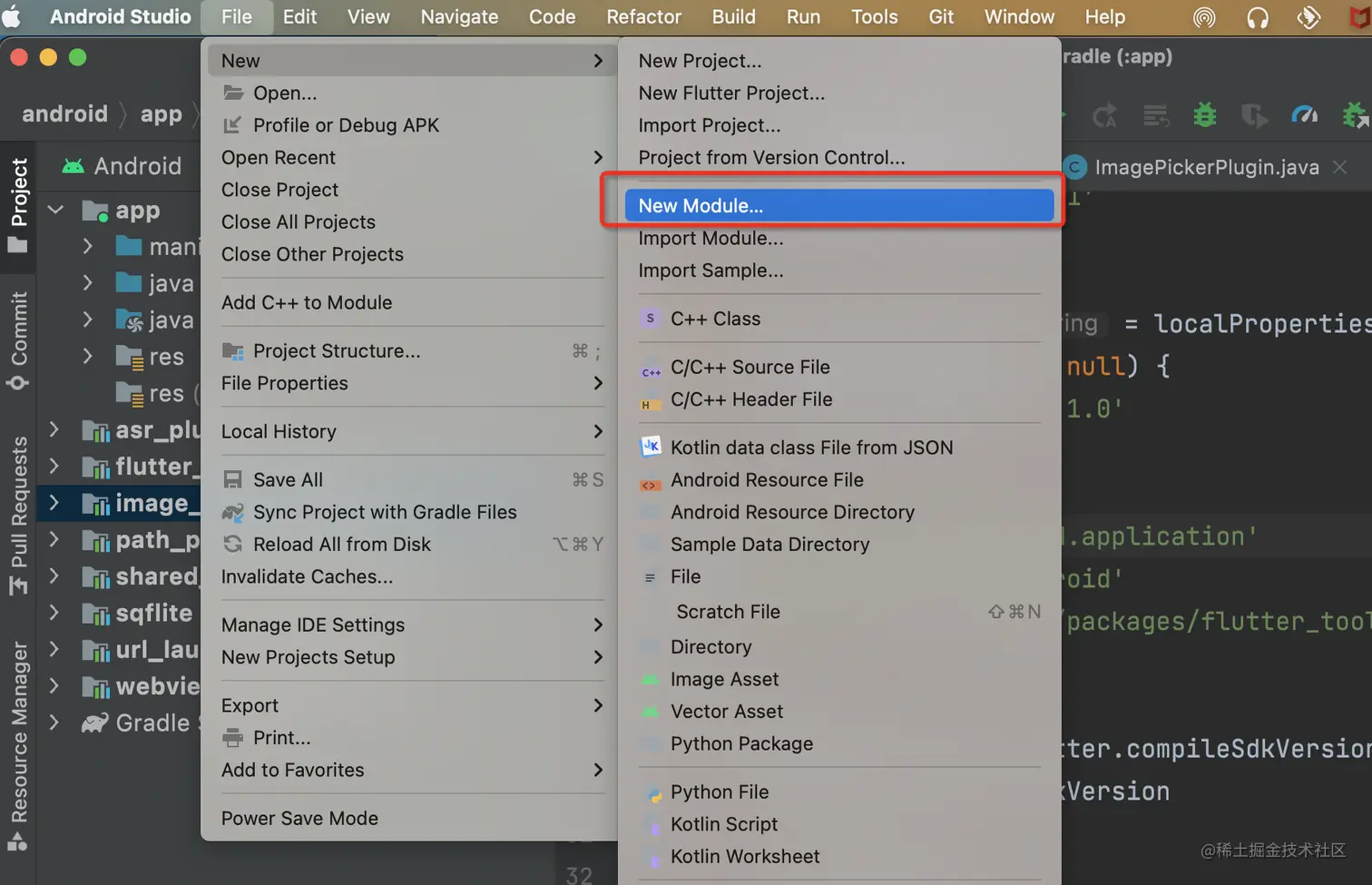The image size is (1372, 885).
Task: Expand the Gradle Scripts node
Action: coord(54,723)
